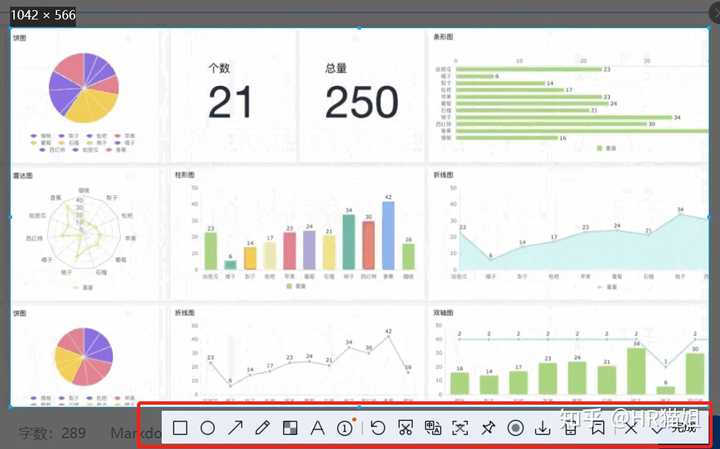720x449 pixels.
Task: Click the yellow slice of the top pie chart
Action: [93, 105]
